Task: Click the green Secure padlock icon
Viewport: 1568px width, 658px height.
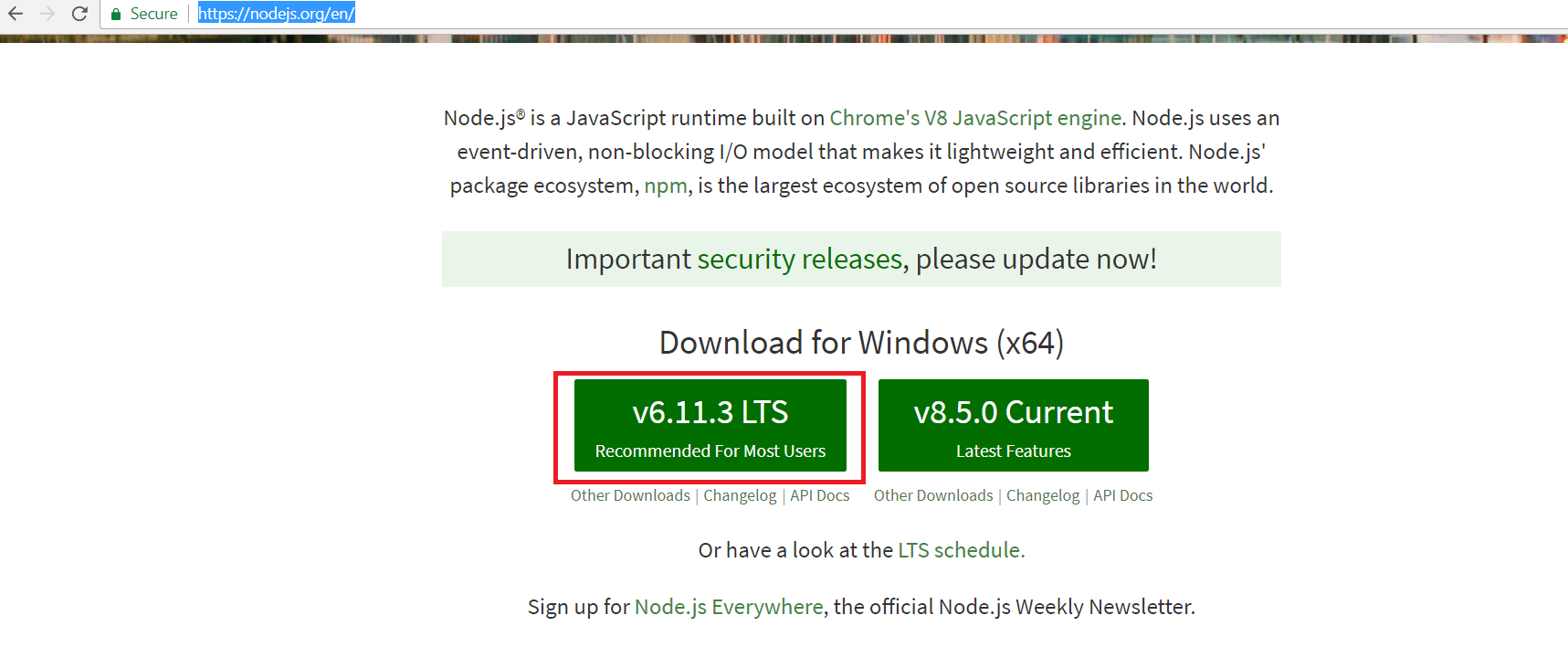Action: click(x=116, y=15)
